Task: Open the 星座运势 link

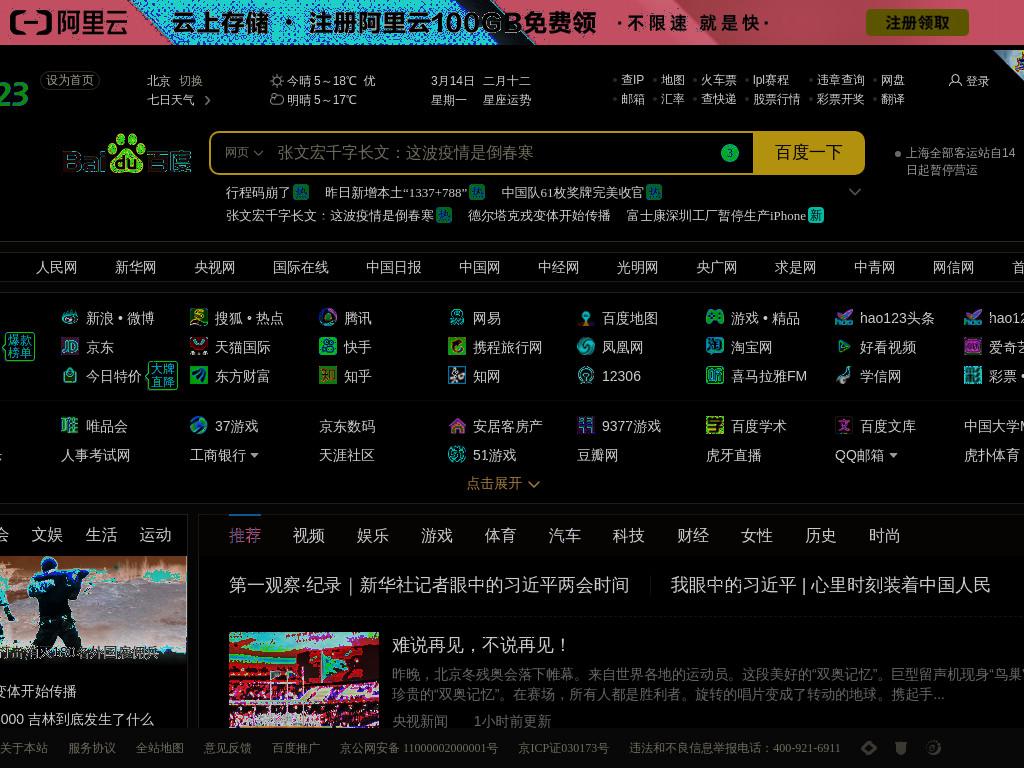Action: click(x=507, y=100)
